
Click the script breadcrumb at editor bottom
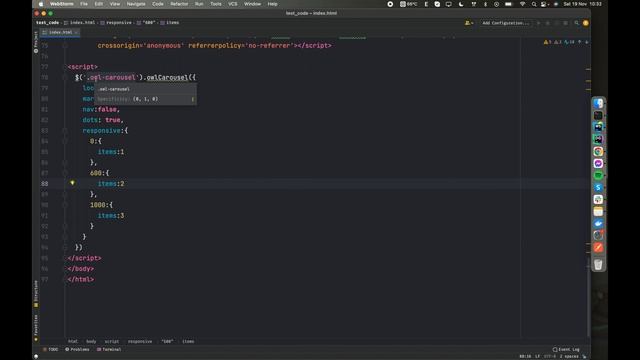click(111, 341)
